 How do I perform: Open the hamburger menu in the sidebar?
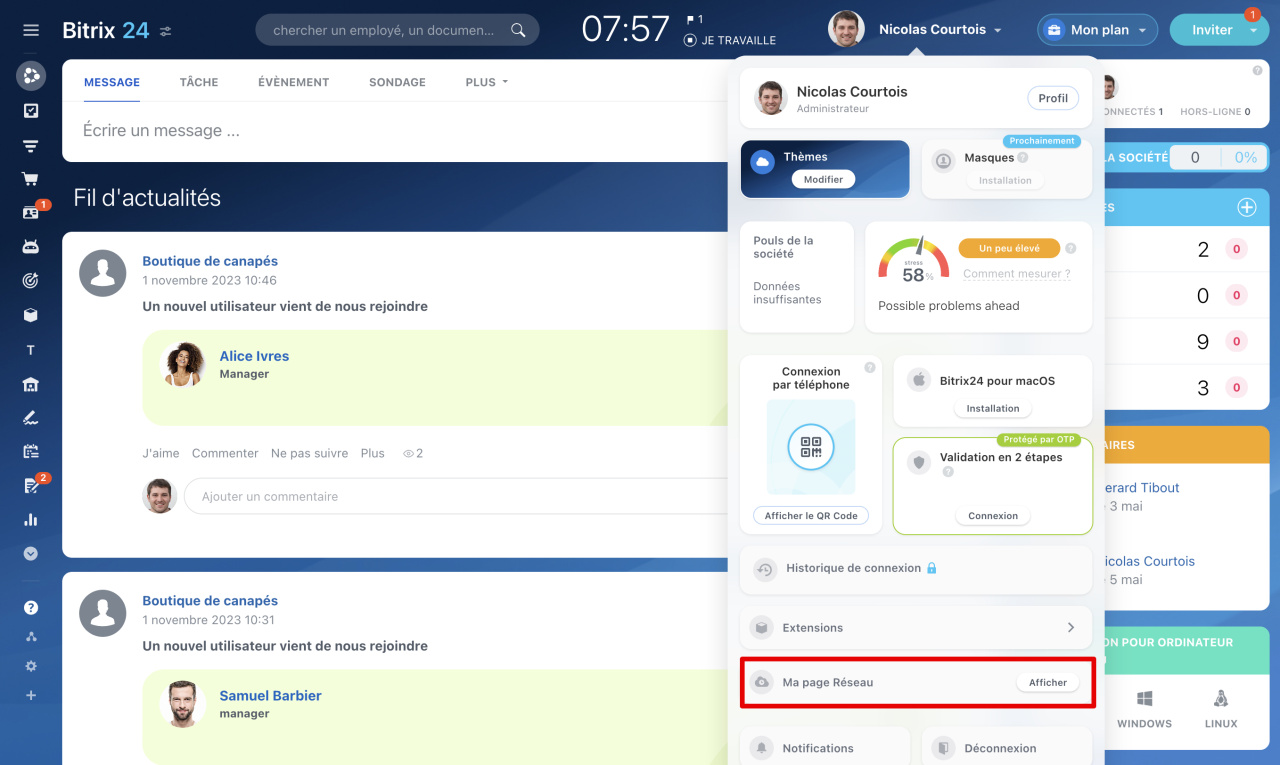[31, 30]
